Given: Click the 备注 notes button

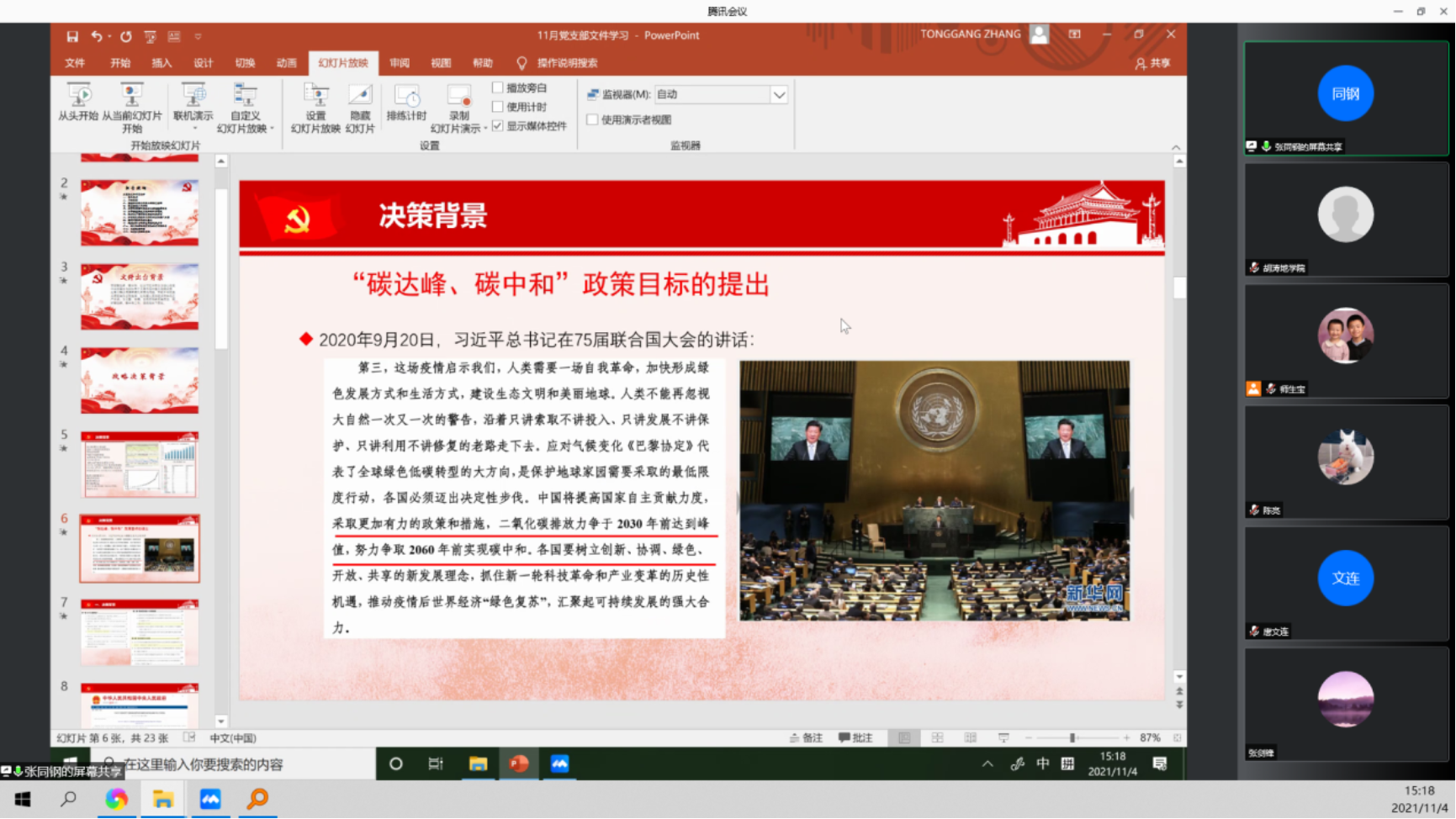Looking at the screenshot, I should click(x=806, y=737).
